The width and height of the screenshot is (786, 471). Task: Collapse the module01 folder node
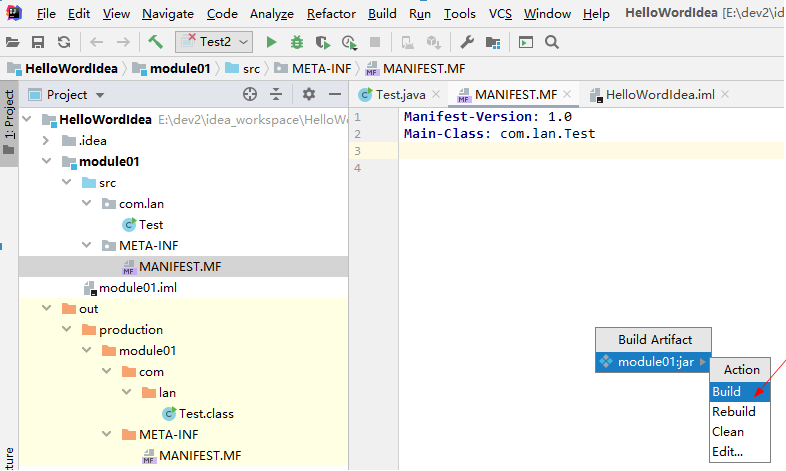47,161
